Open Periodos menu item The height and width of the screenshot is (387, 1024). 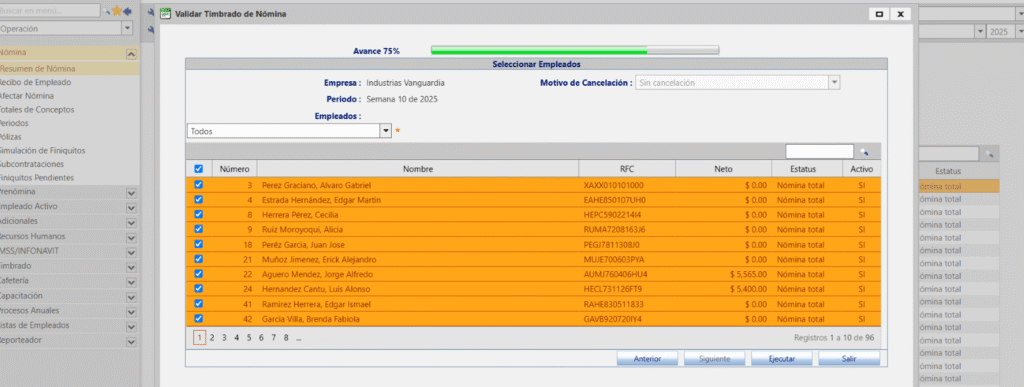click(14, 123)
